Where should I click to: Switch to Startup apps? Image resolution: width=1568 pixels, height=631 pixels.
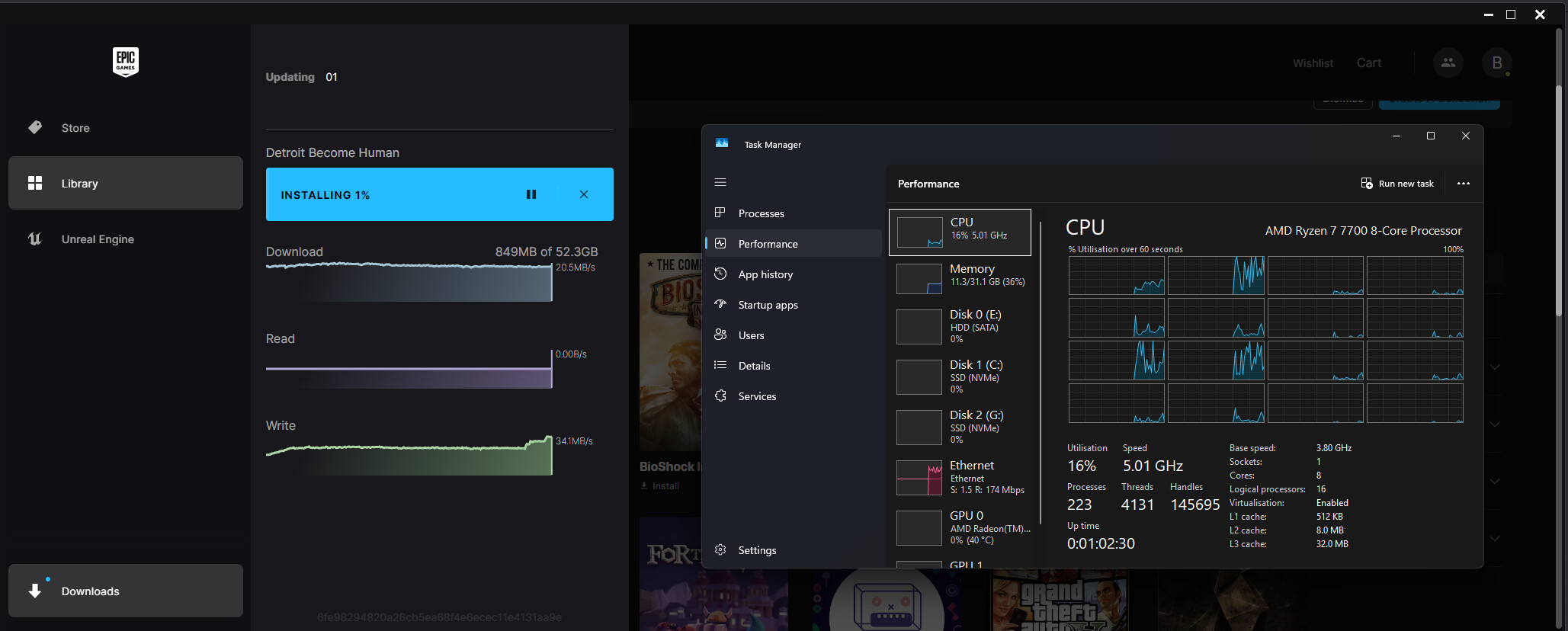(x=794, y=304)
